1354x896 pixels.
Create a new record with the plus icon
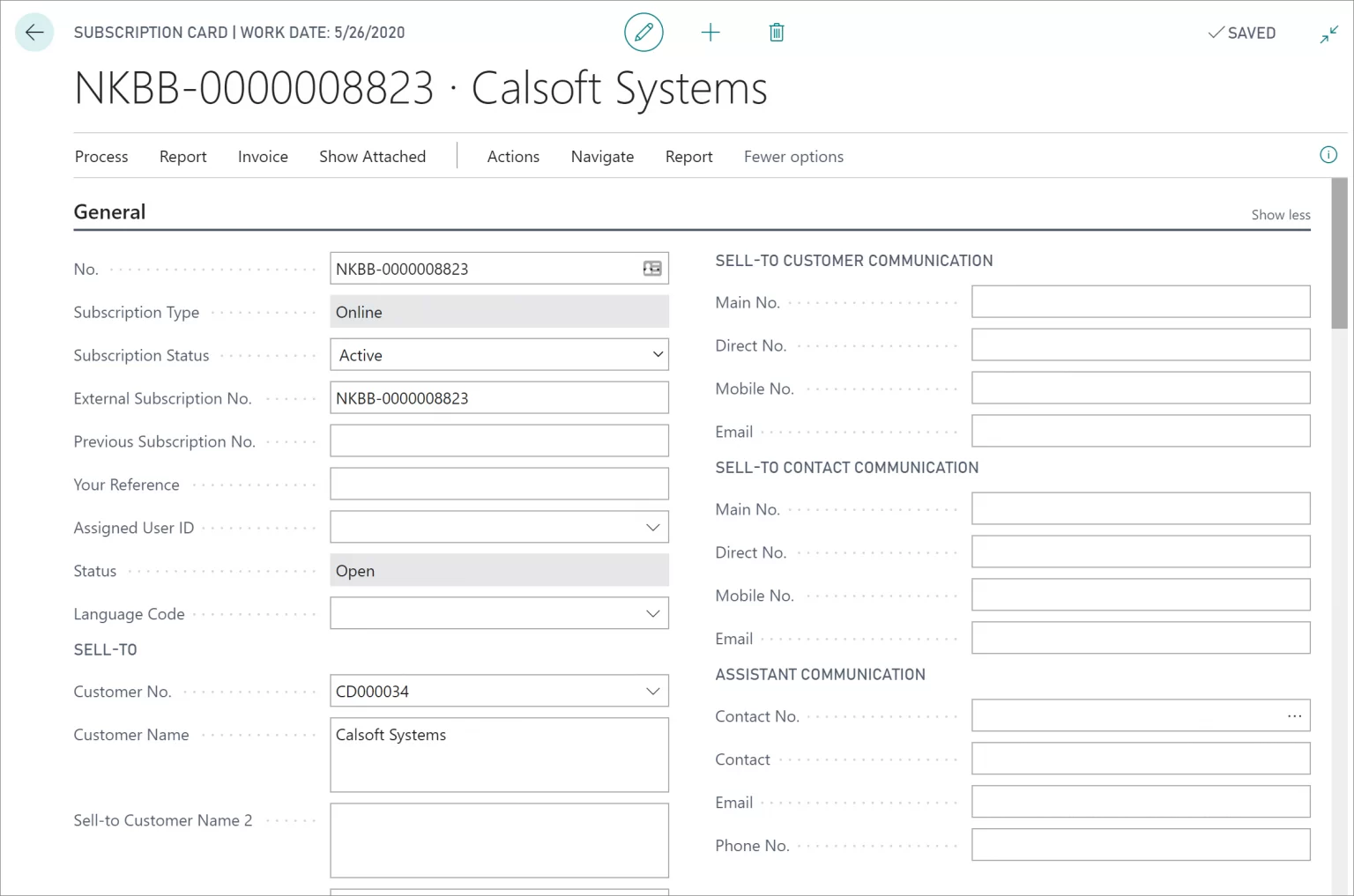coord(710,32)
